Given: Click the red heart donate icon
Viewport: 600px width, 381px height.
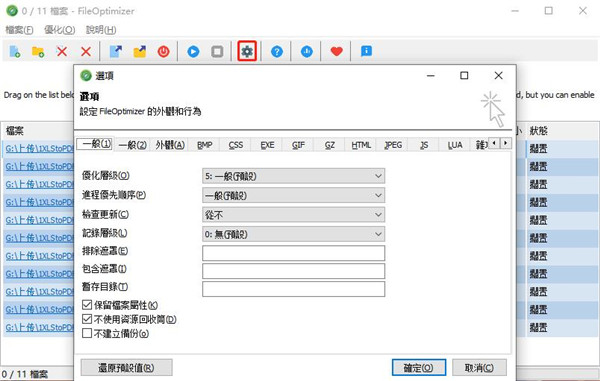Looking at the screenshot, I should [336, 51].
